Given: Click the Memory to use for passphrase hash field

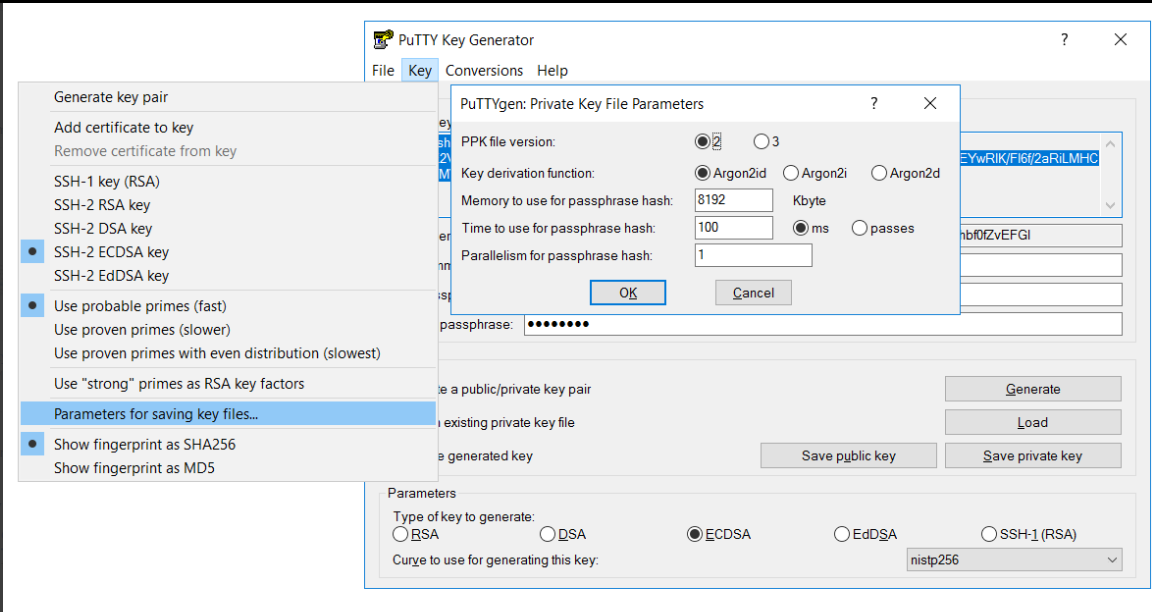Looking at the screenshot, I should tap(733, 200).
